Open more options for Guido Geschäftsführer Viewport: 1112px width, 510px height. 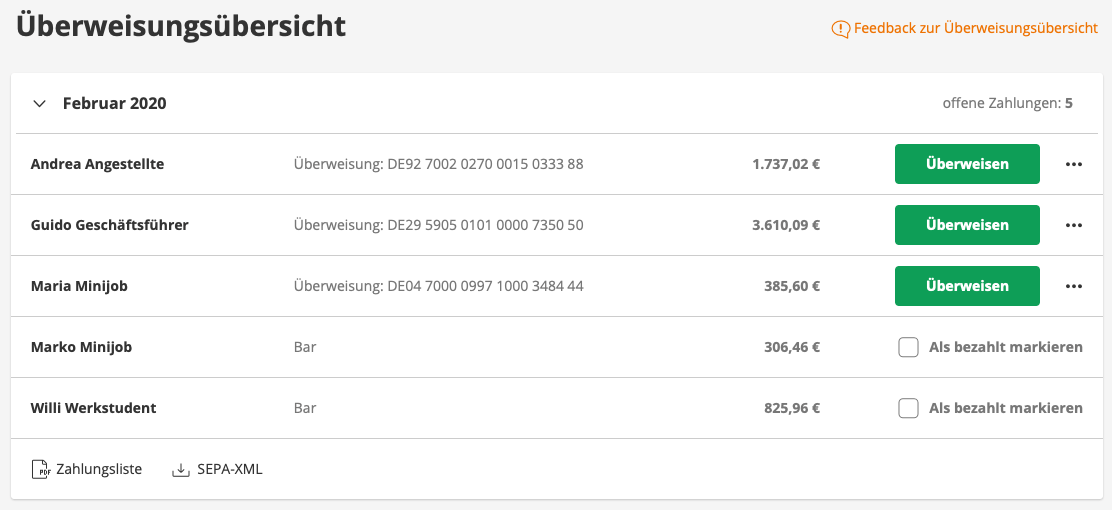1074,226
